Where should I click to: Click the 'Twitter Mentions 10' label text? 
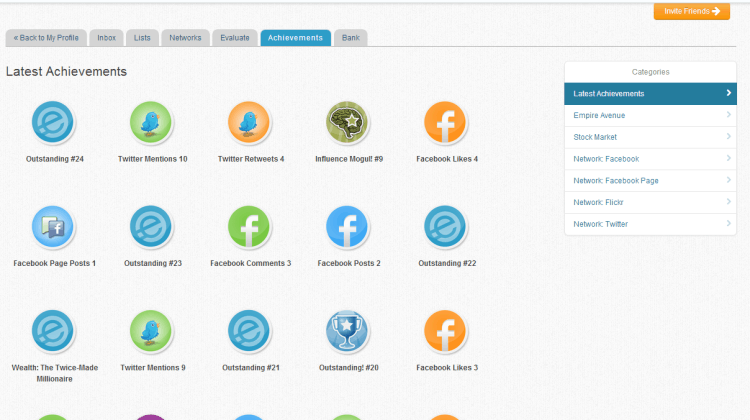pos(153,159)
